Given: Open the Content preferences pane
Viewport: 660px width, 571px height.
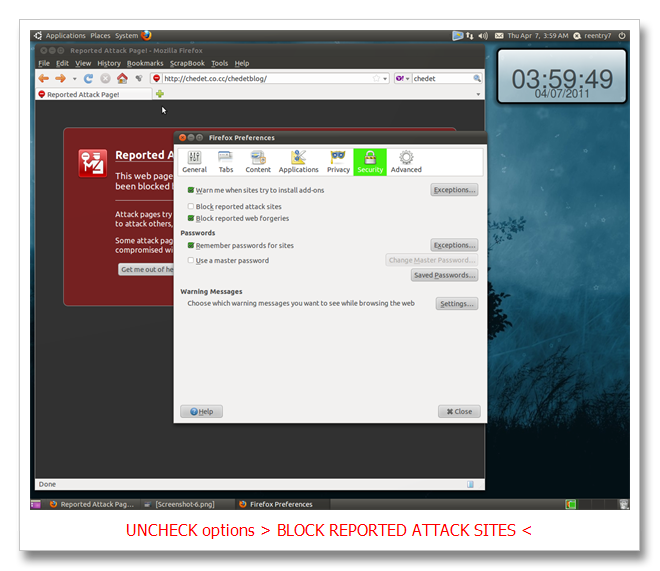Looking at the screenshot, I should (x=258, y=162).
